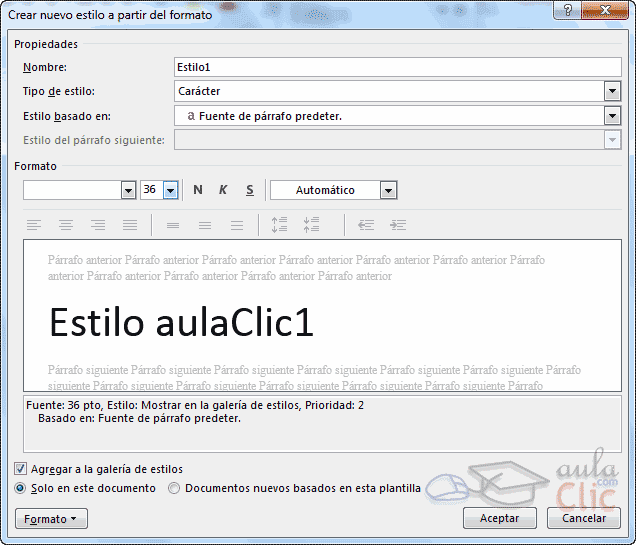The height and width of the screenshot is (545, 636).
Task: Toggle underline (S) formatting
Action: click(x=249, y=190)
